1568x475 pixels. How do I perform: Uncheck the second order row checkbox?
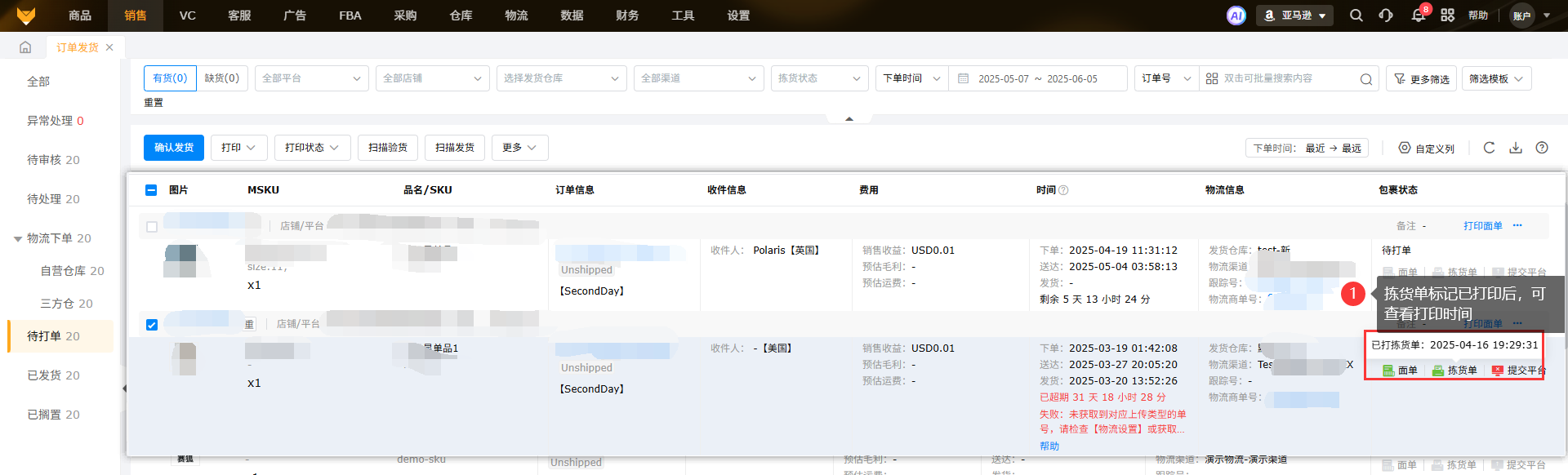click(x=151, y=325)
